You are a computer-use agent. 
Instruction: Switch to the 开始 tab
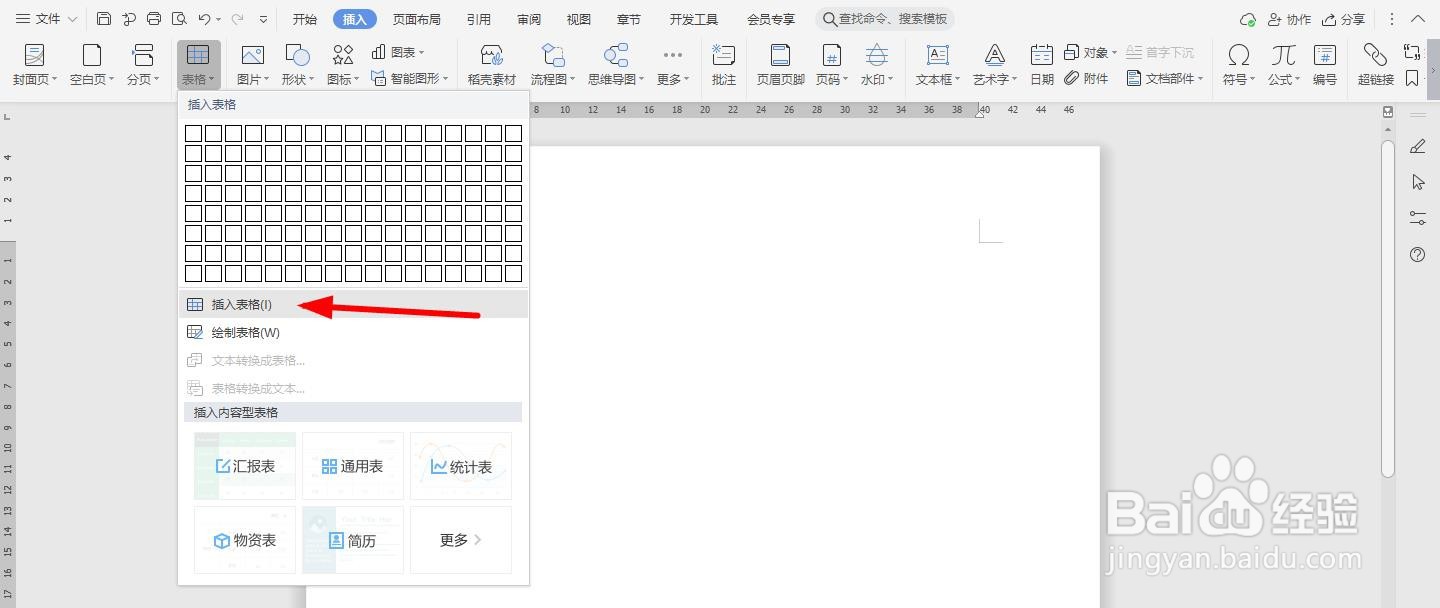click(305, 19)
